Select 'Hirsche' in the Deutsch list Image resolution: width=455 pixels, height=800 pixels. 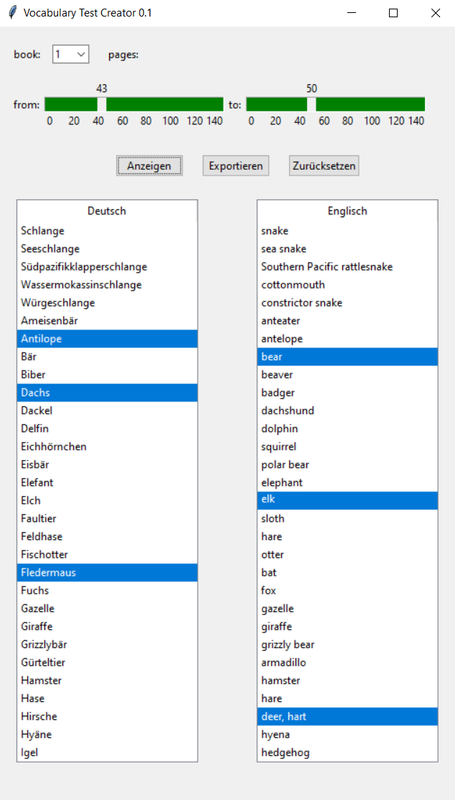pos(107,716)
